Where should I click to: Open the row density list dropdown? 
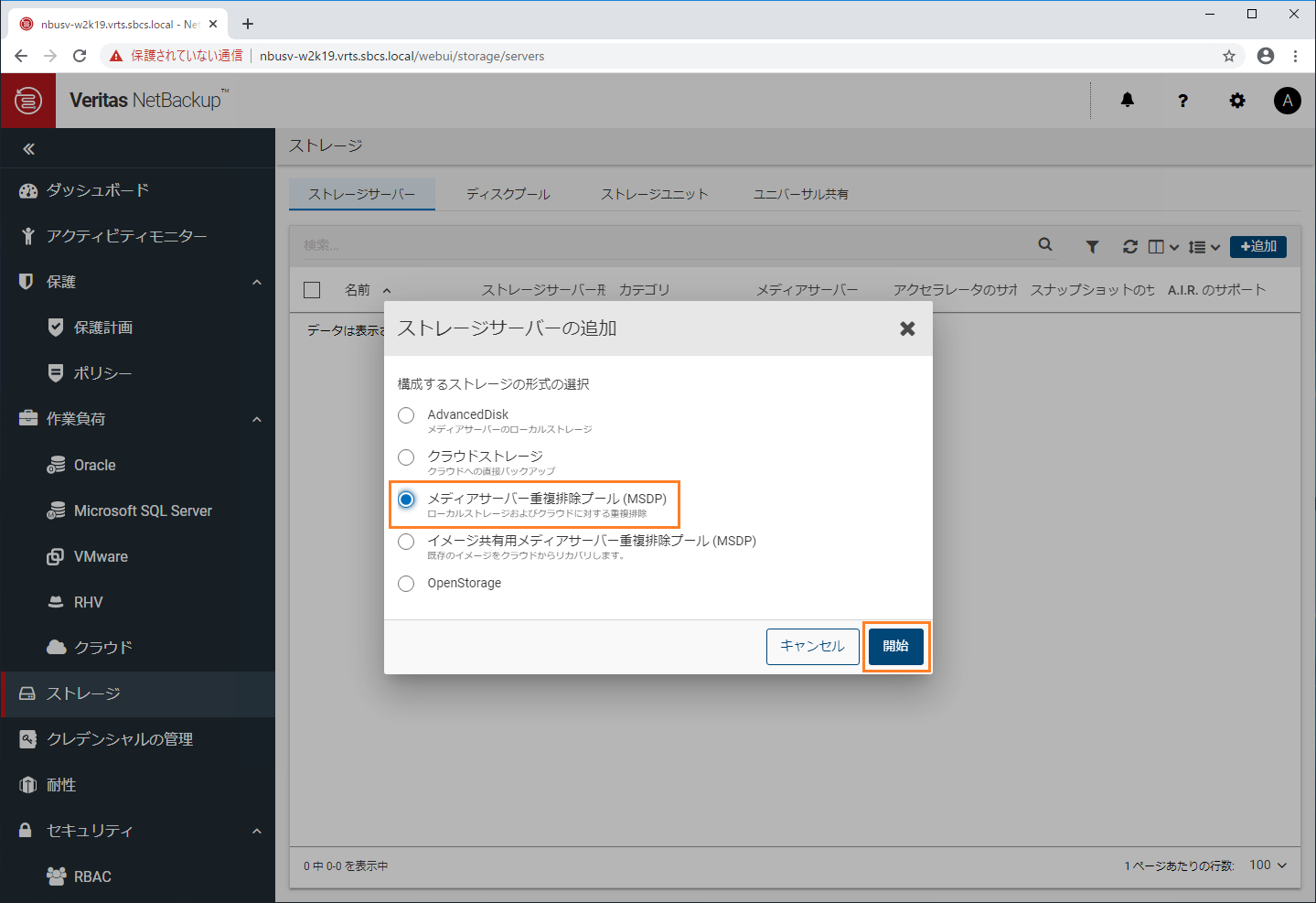(x=1204, y=247)
